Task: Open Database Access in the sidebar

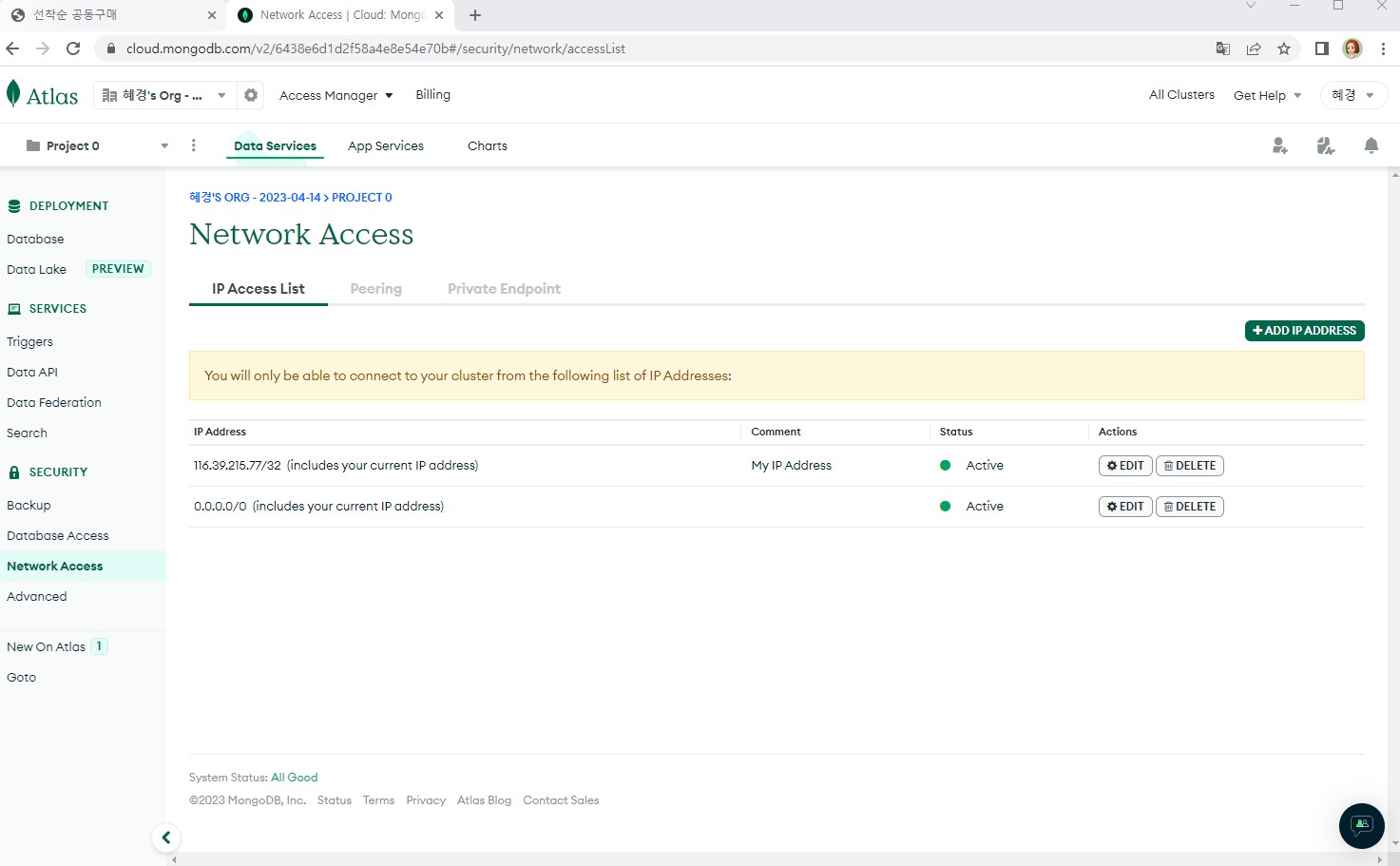Action: 58,535
